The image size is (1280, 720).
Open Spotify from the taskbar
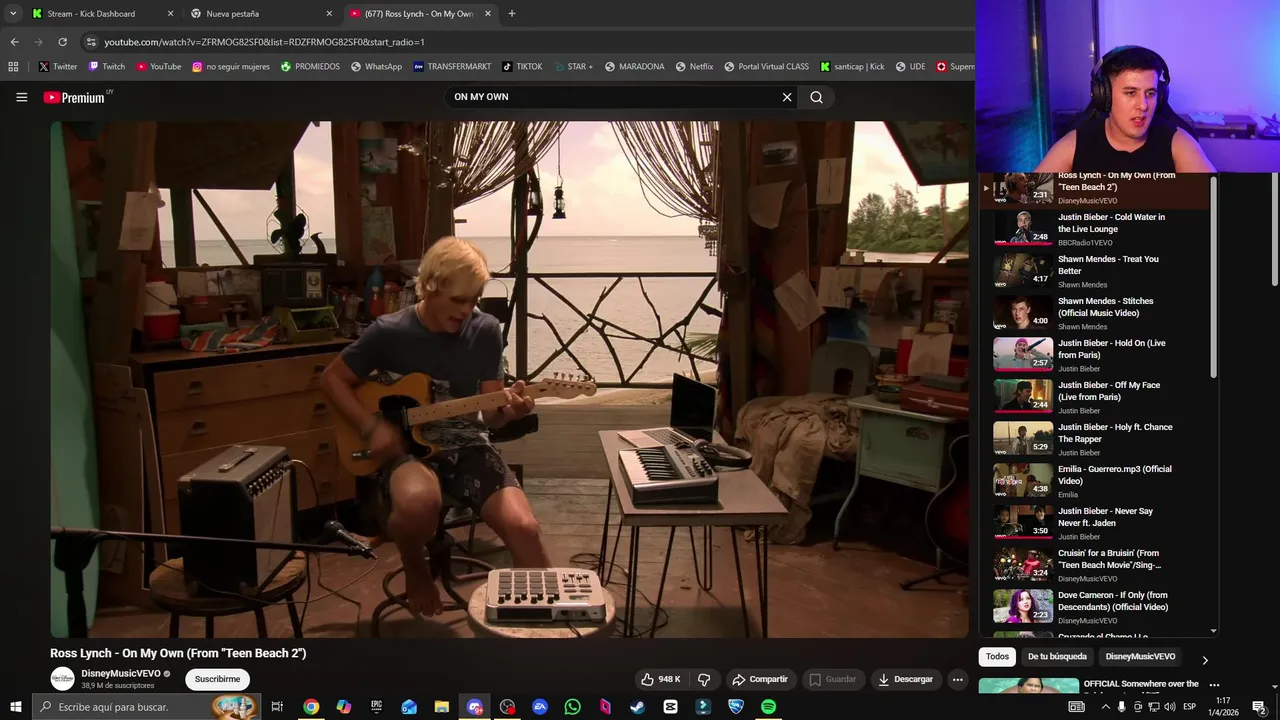point(768,707)
